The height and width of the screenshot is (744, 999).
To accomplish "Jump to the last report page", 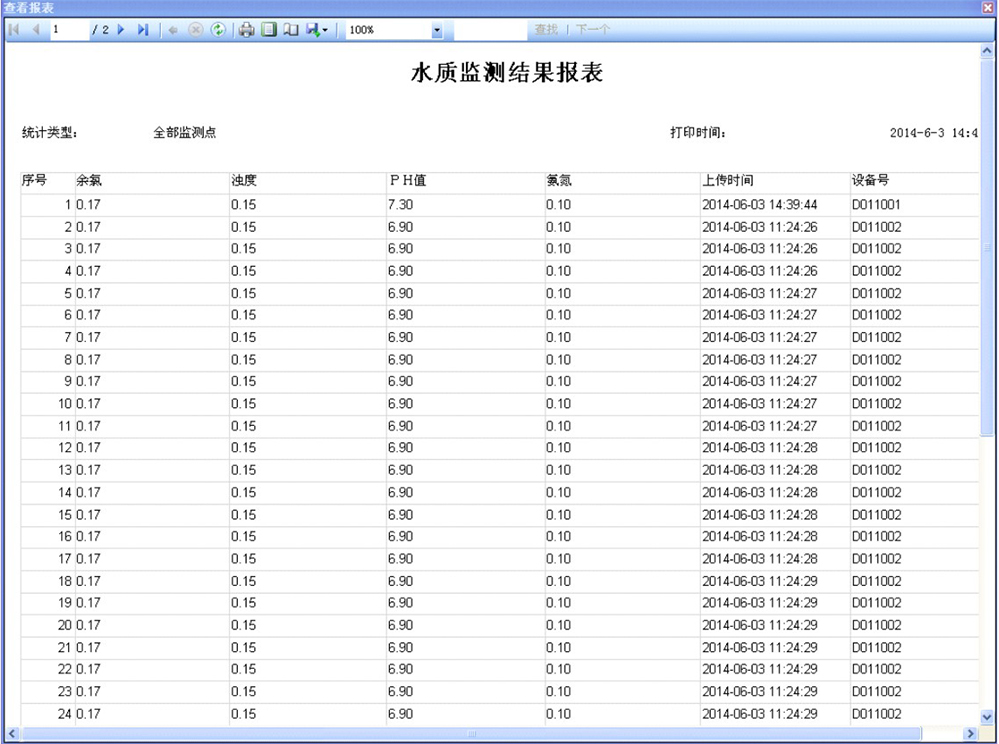I will (143, 30).
